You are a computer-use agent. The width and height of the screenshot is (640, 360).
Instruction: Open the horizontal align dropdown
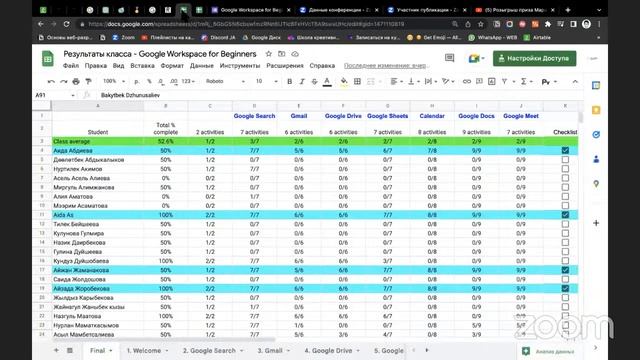coord(396,82)
